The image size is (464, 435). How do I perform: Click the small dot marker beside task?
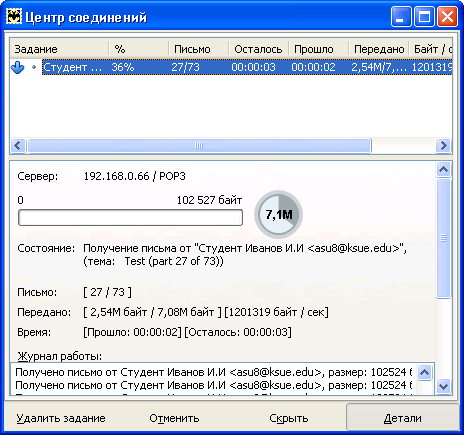click(34, 67)
